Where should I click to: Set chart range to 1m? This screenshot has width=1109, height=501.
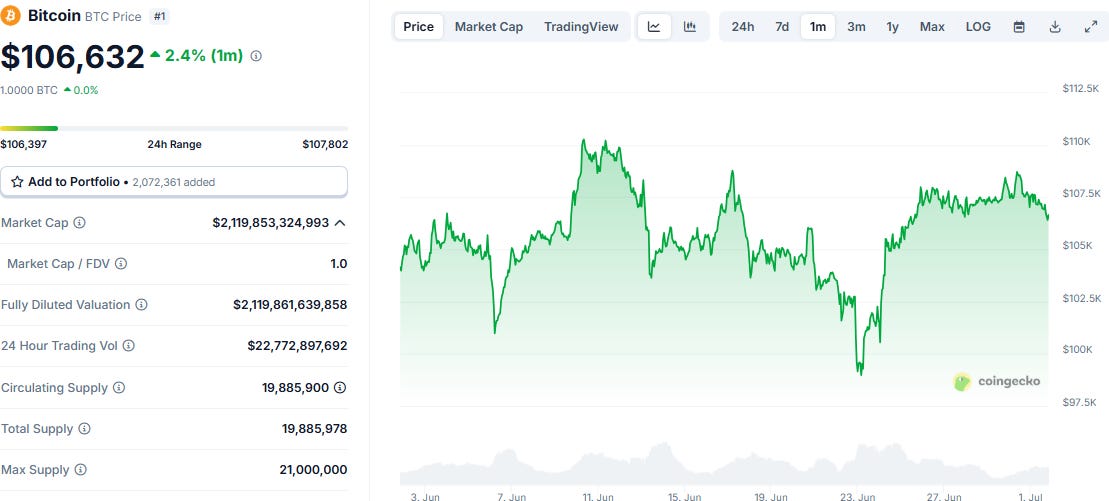818,27
